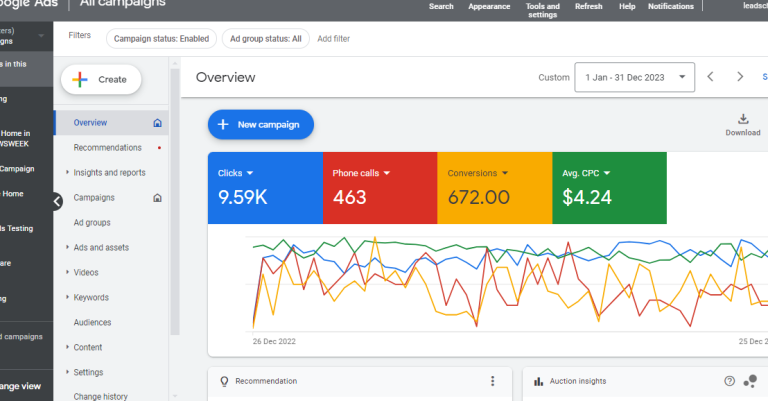This screenshot has height=401, width=768.
Task: Open the Clicks metric dropdown
Action: (249, 173)
